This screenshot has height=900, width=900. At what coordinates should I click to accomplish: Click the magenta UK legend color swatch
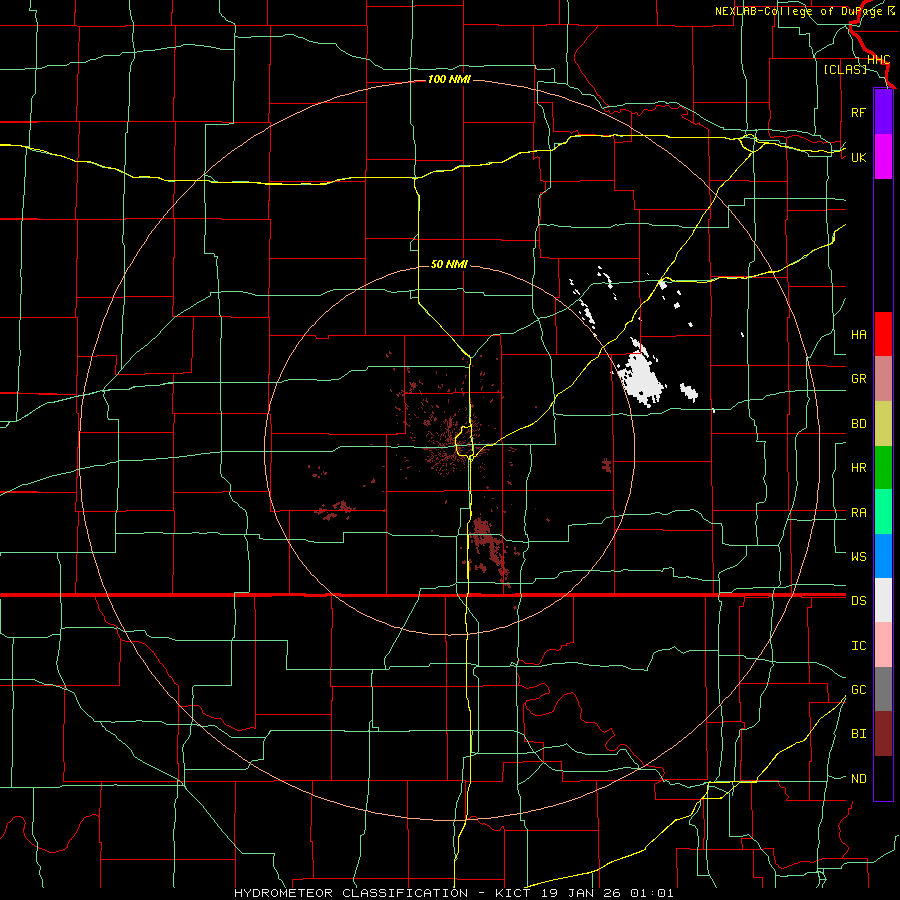pos(883,157)
